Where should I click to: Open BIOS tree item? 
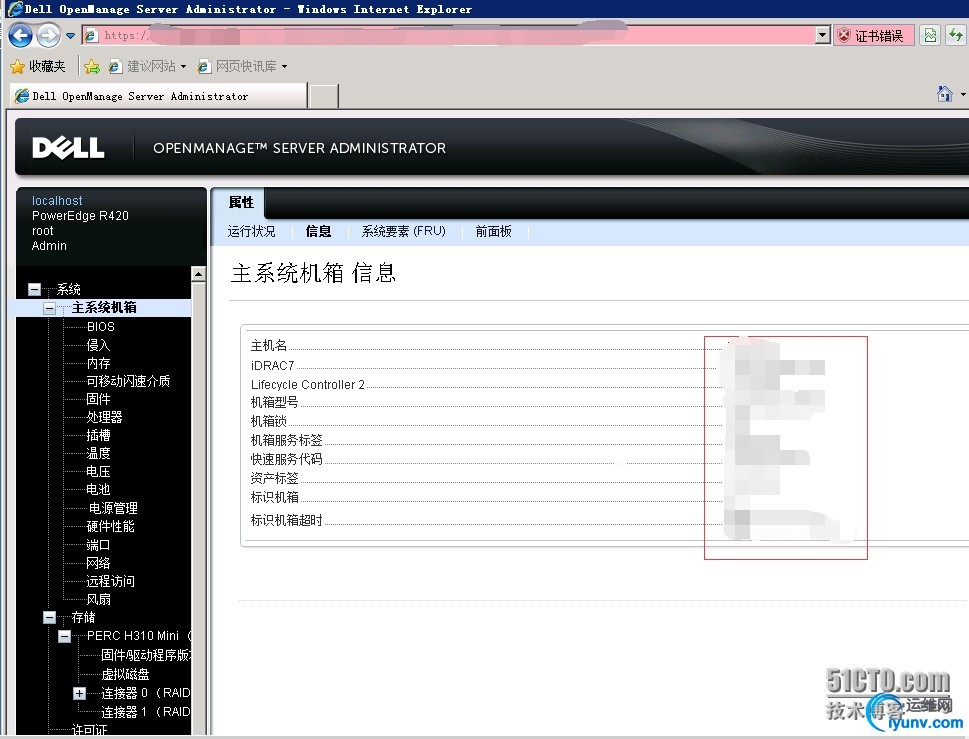(x=101, y=326)
